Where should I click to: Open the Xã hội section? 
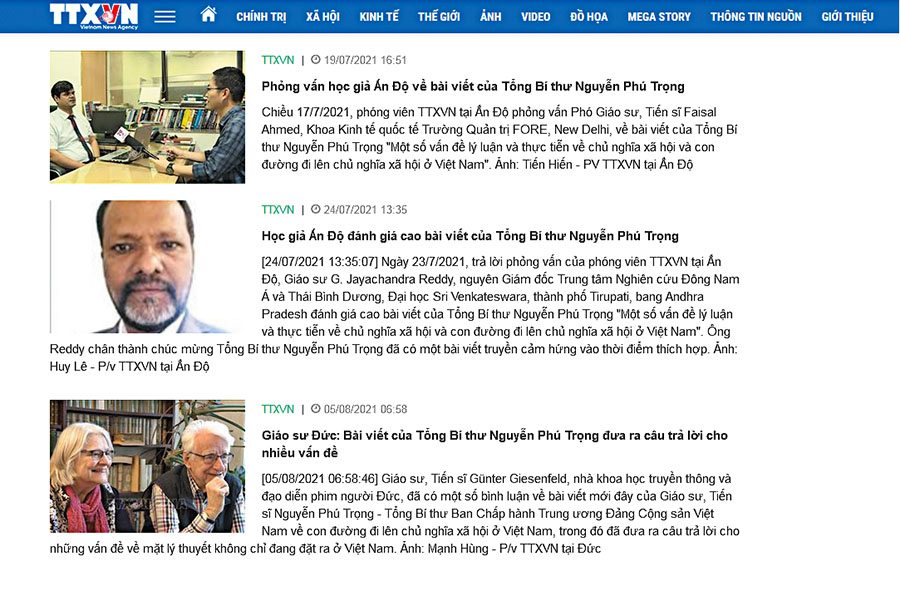coord(322,17)
